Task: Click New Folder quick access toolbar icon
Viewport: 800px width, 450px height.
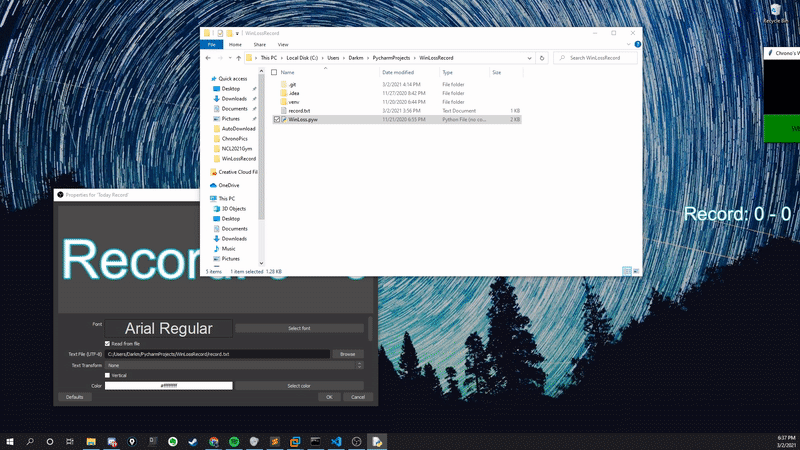Action: (x=230, y=33)
